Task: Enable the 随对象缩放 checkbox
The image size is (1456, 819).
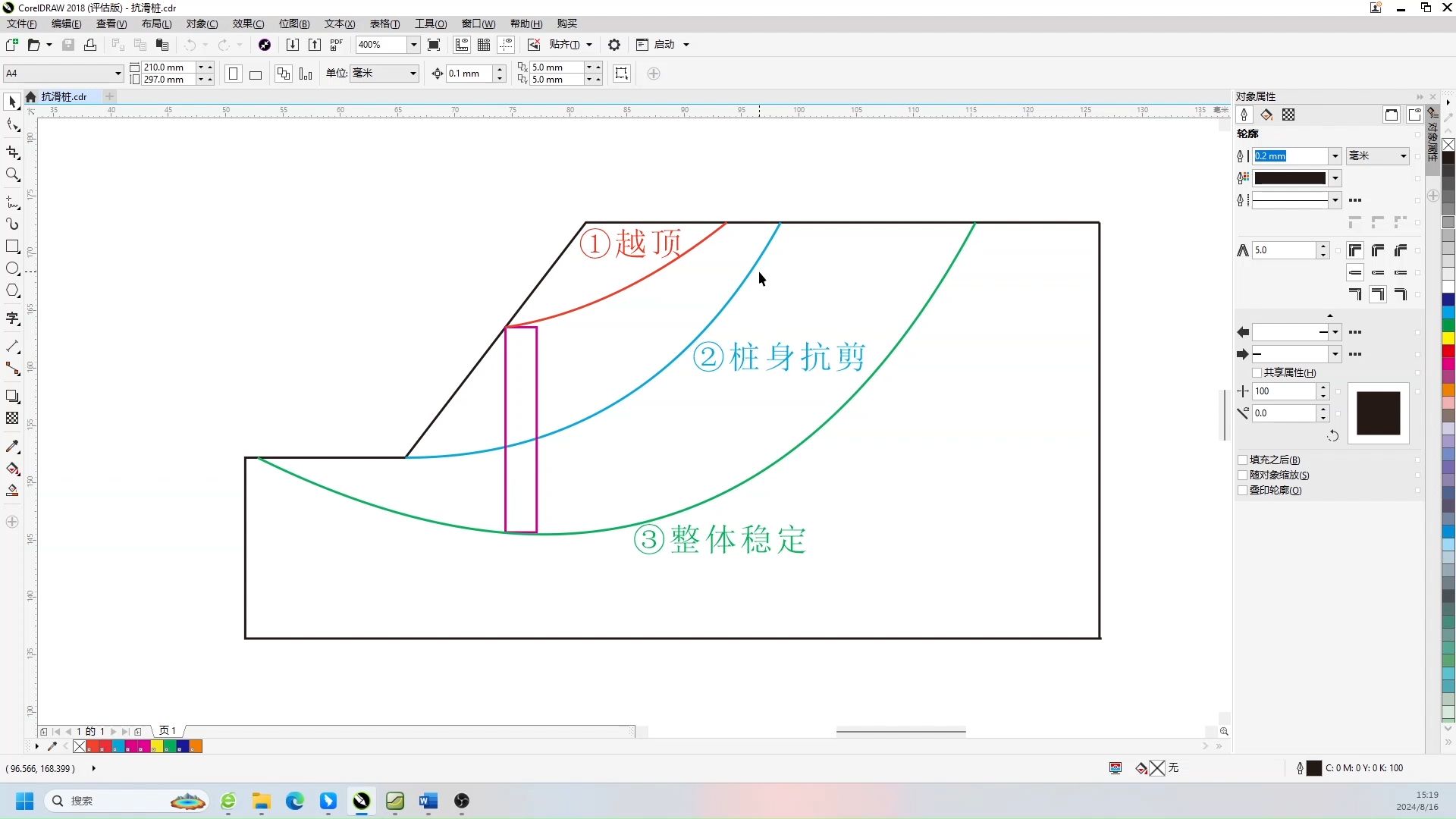Action: [x=1242, y=475]
